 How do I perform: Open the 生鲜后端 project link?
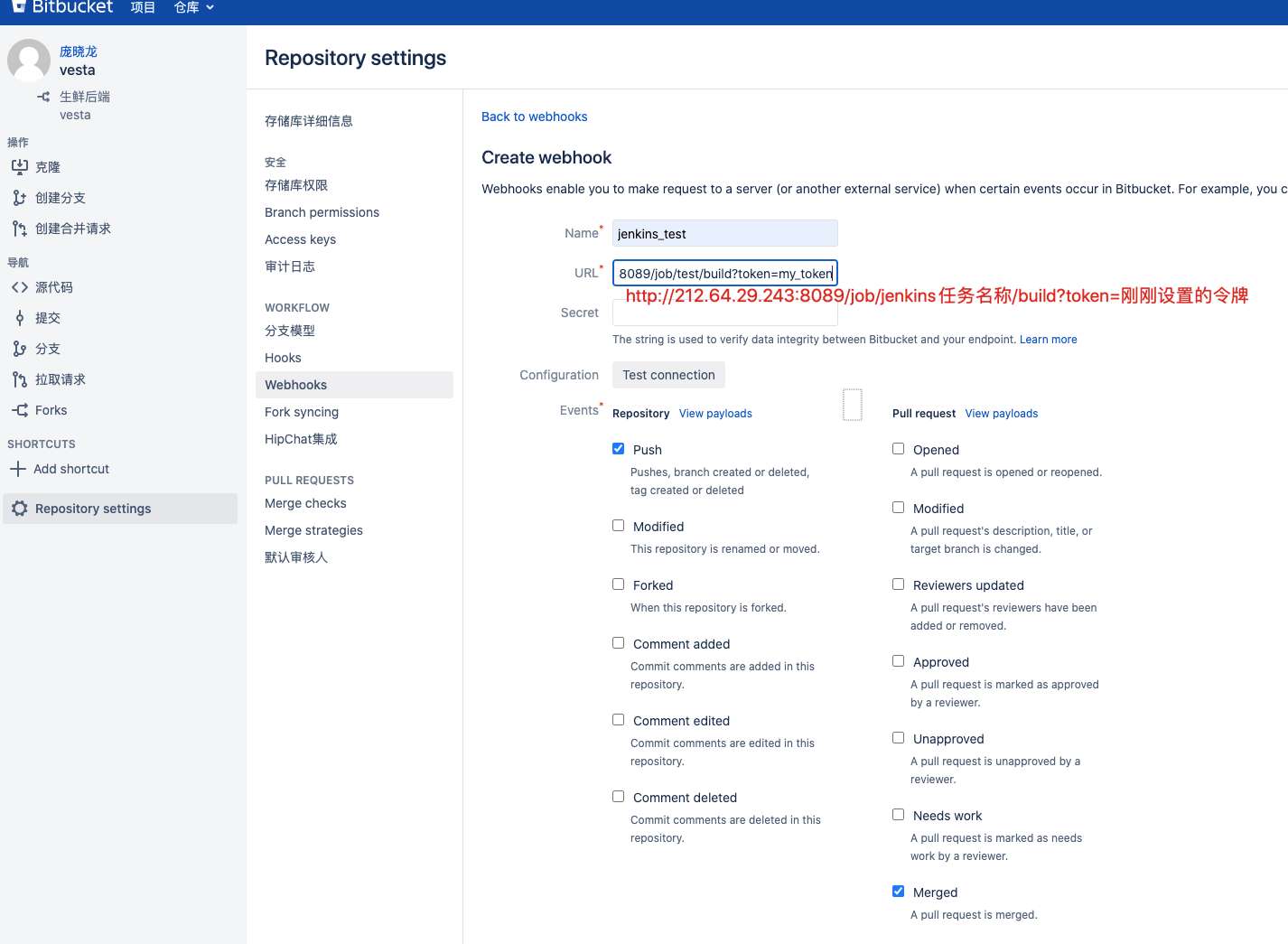(x=85, y=97)
